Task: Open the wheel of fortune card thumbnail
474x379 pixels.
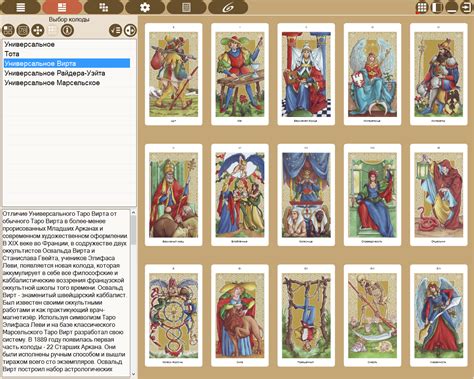Action: point(174,315)
